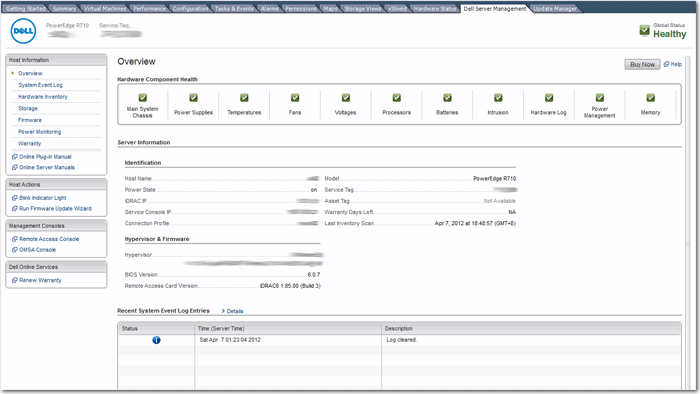Click the vertical scrollbar on the right

[x=688, y=223]
